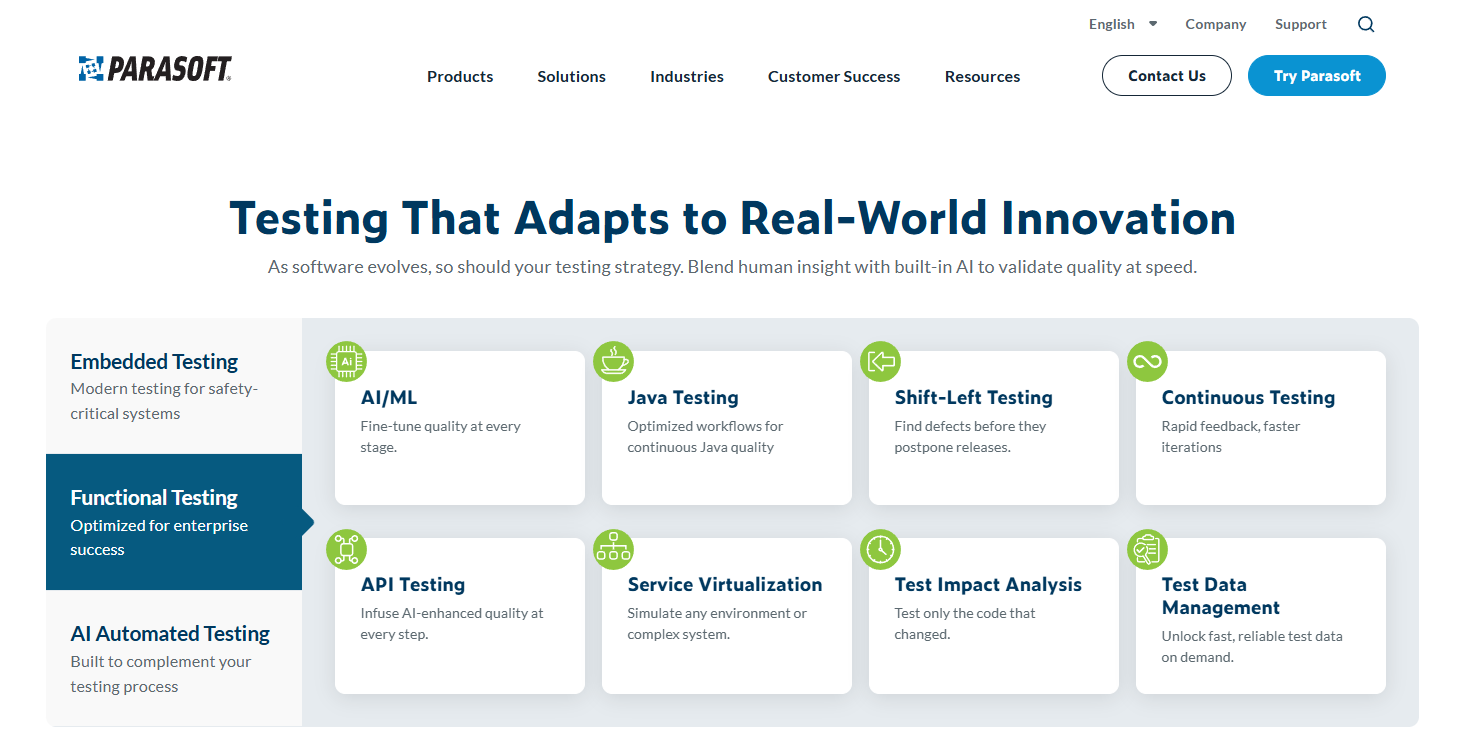Select the AI Automated Testing tab
Viewport: 1458px width, 747px height.
pos(174,658)
